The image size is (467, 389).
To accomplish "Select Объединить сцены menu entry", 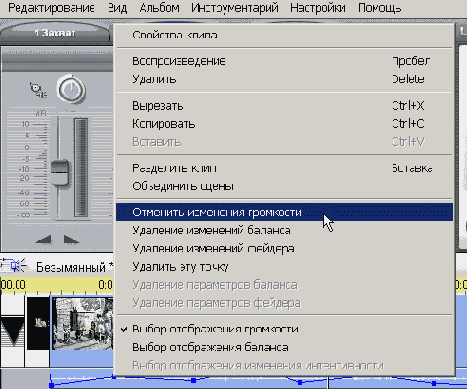I will (284, 186).
